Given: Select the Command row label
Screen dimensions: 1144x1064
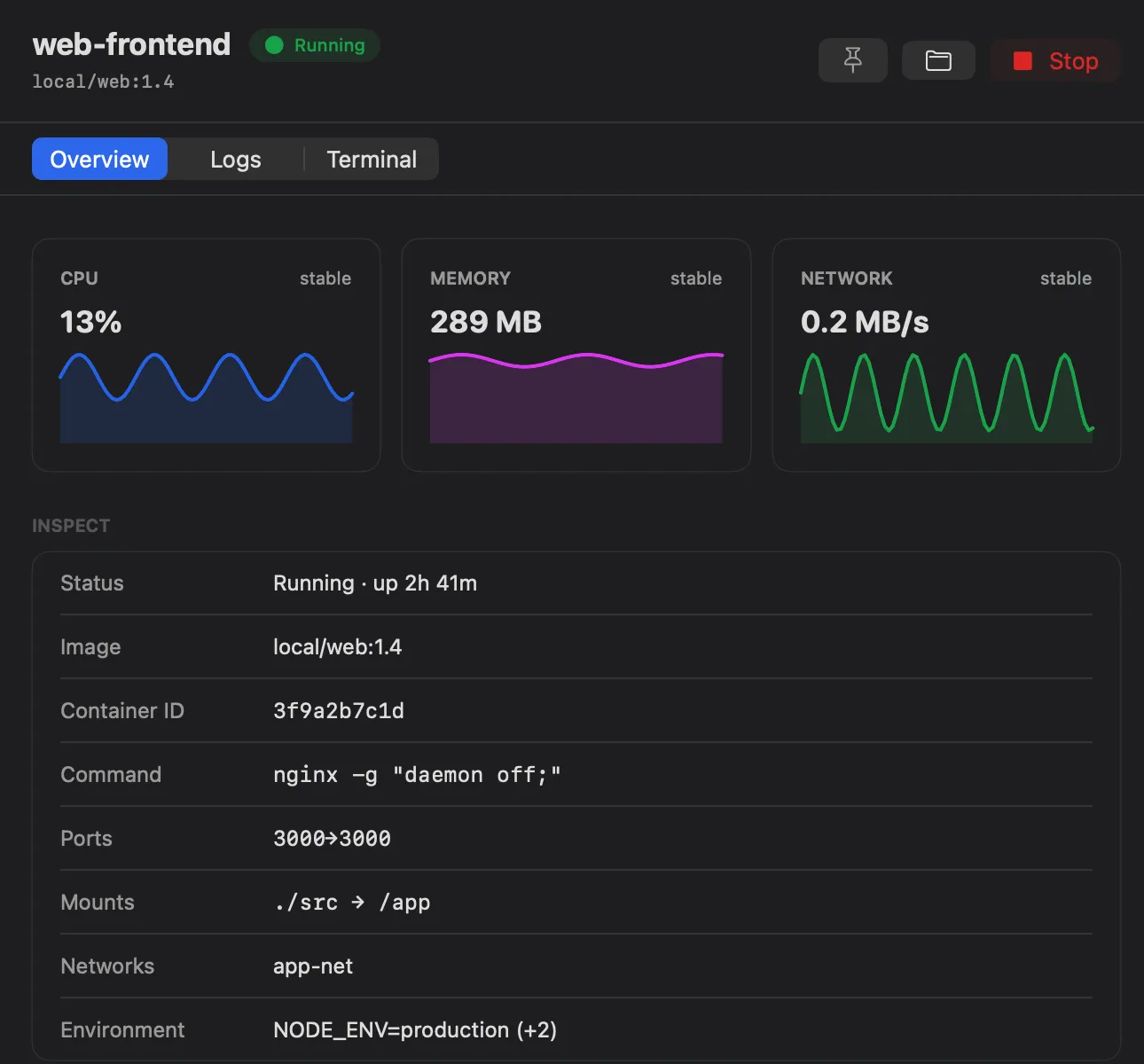Looking at the screenshot, I should 111,774.
